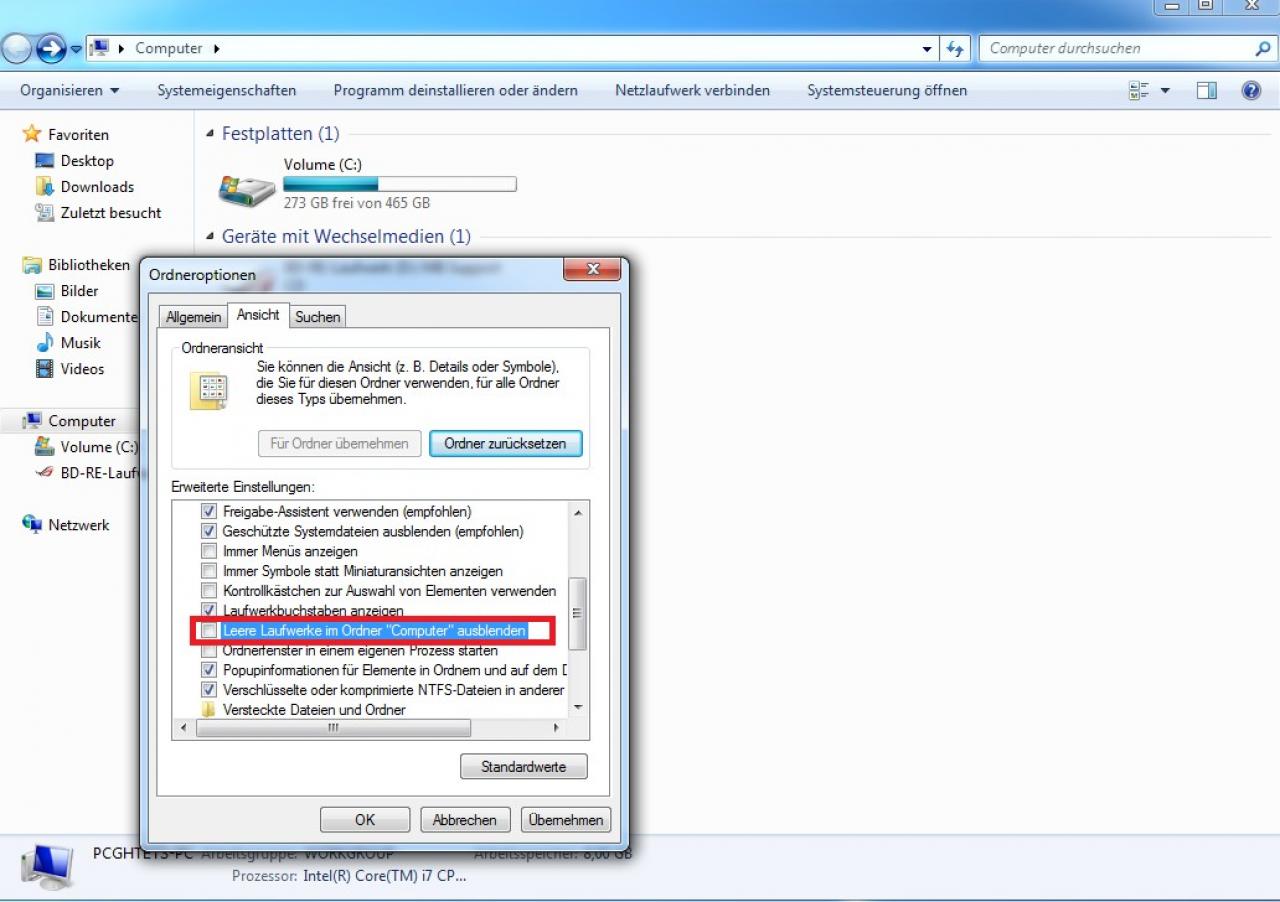
Task: Select the Ansicht tab
Action: coord(258,315)
